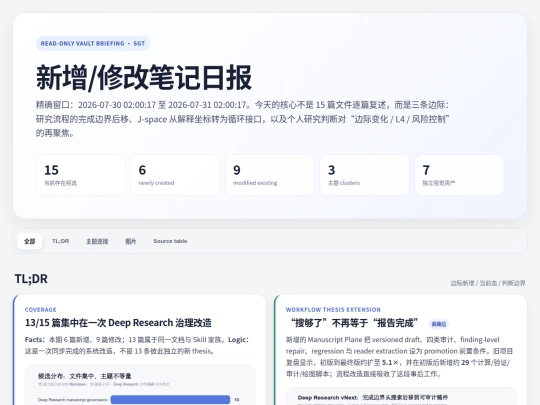The image size is (540, 405).
Task: Open the 图片 tab
Action: [131, 241]
